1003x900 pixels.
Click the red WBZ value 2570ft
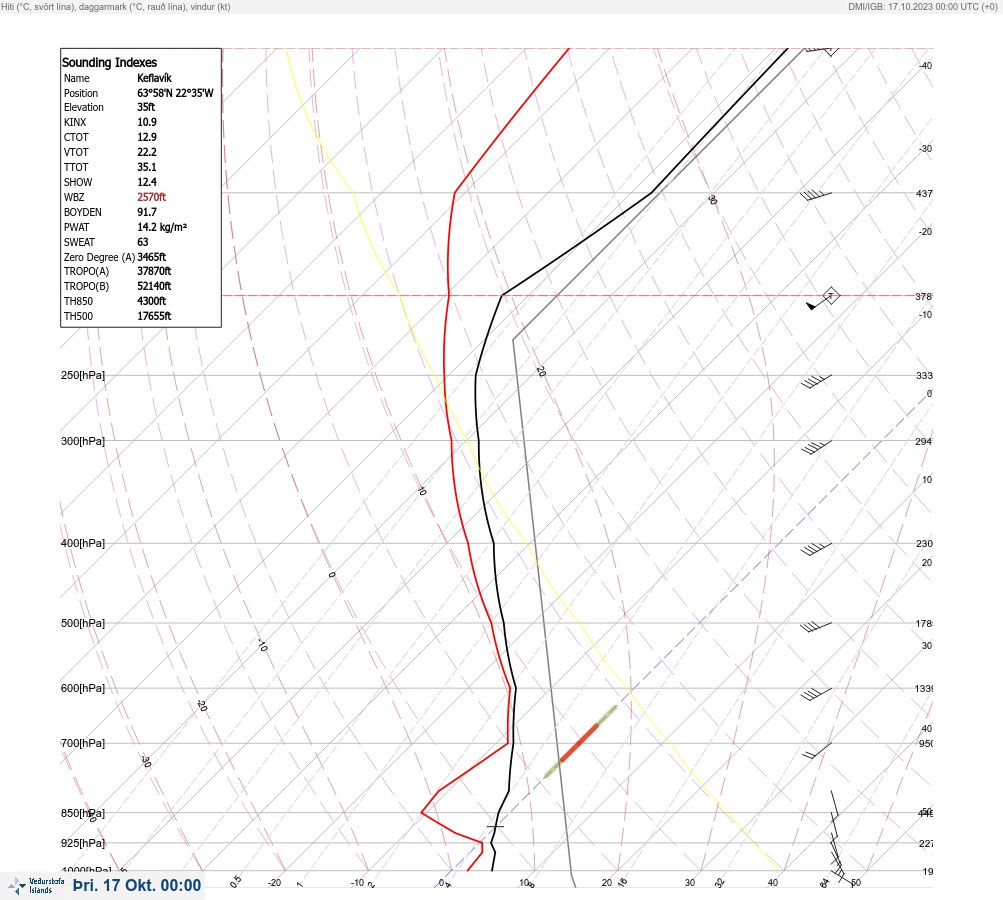(152, 197)
